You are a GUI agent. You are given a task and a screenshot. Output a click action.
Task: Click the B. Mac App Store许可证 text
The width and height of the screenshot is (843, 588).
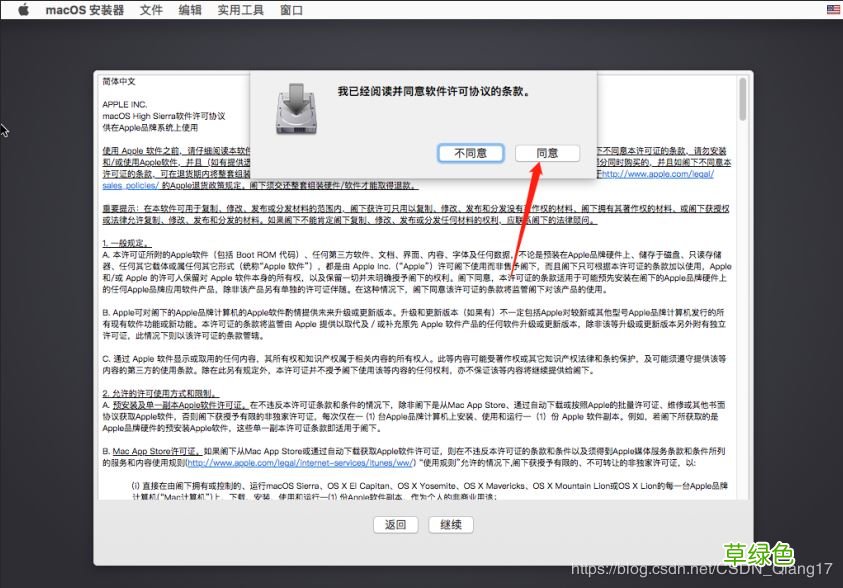coord(152,451)
